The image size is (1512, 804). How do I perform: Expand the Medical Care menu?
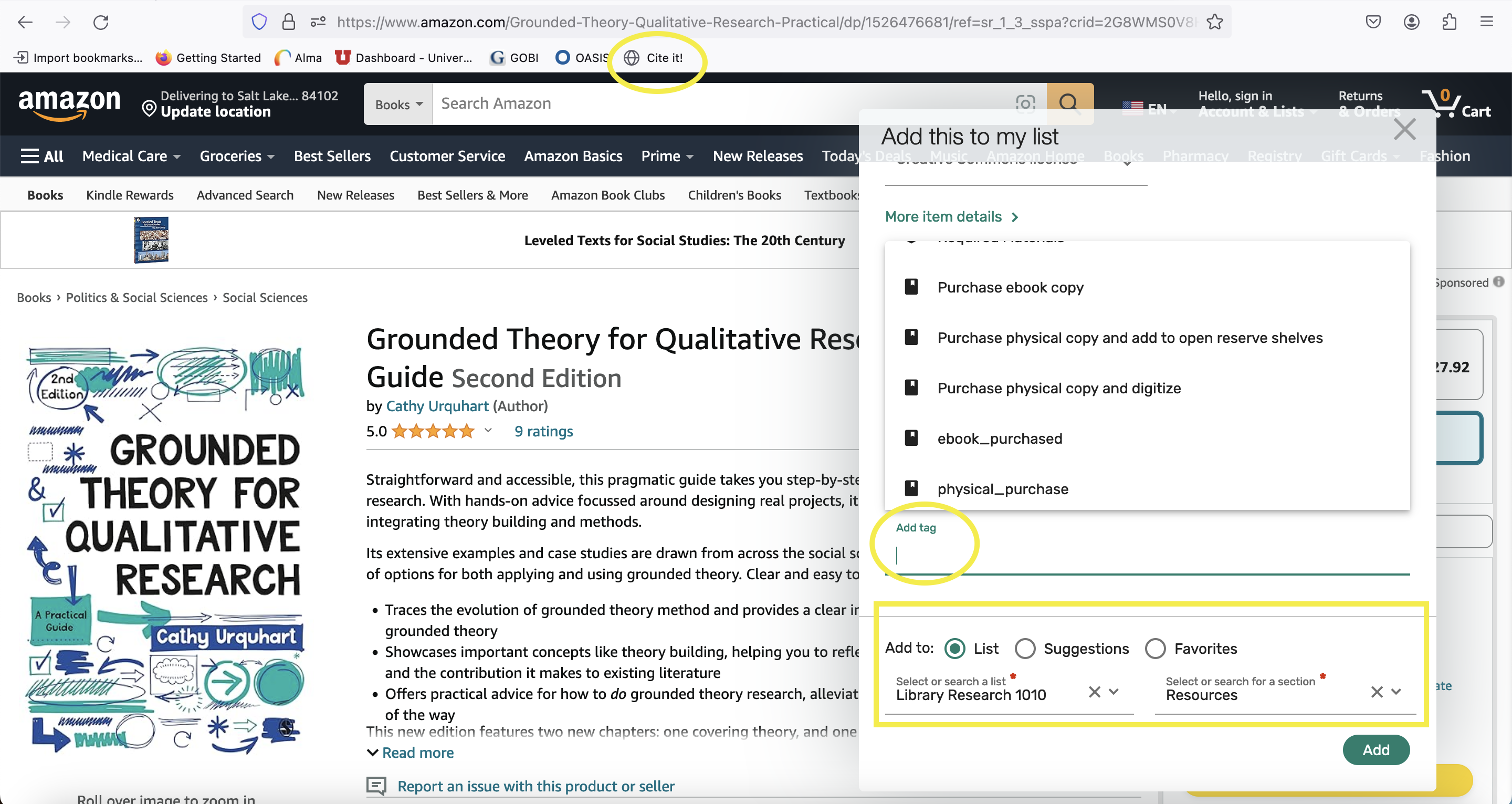(x=131, y=156)
